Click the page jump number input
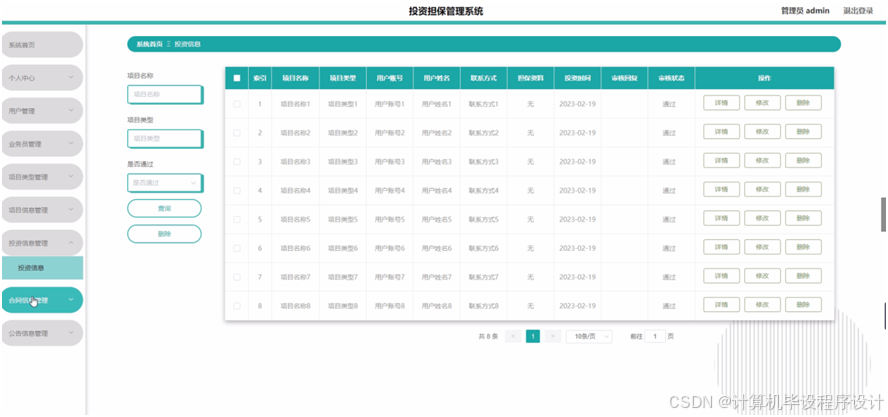 coord(655,337)
